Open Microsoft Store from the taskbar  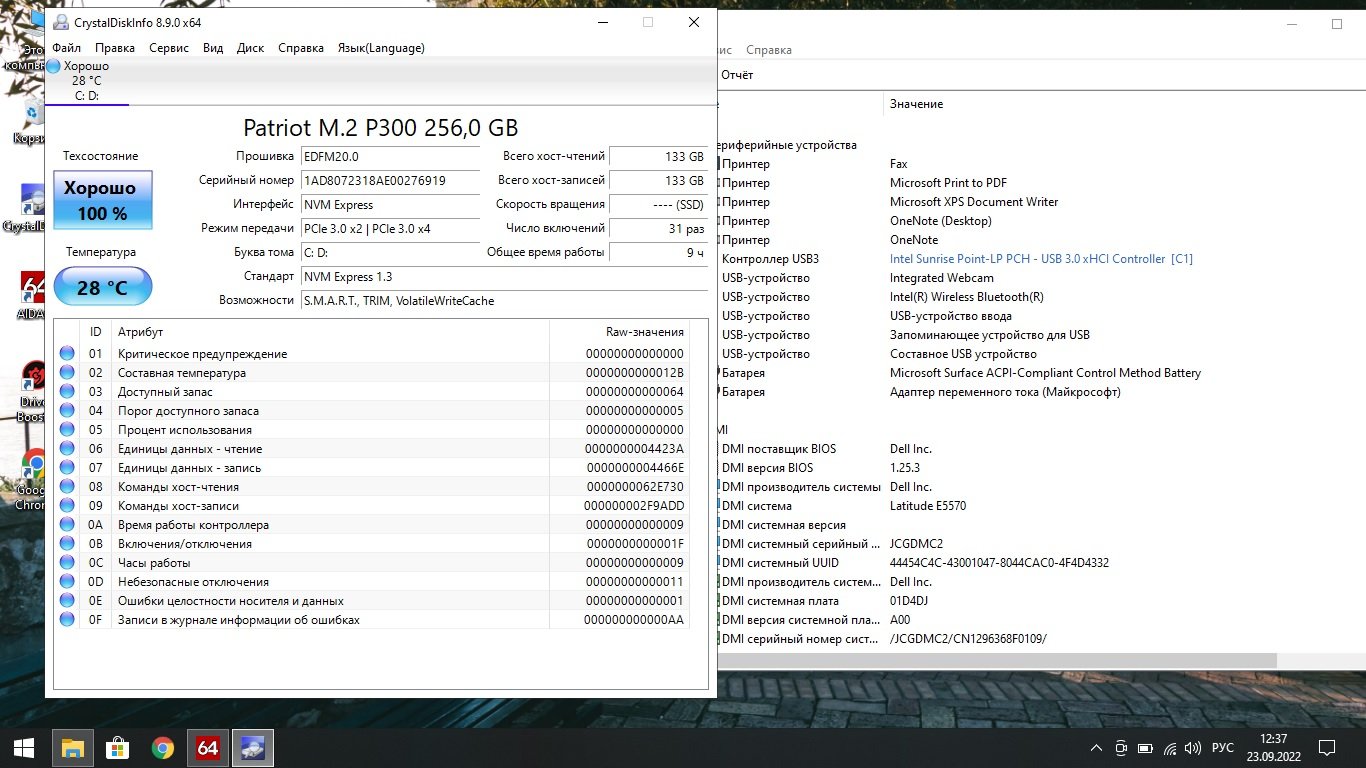pos(117,747)
